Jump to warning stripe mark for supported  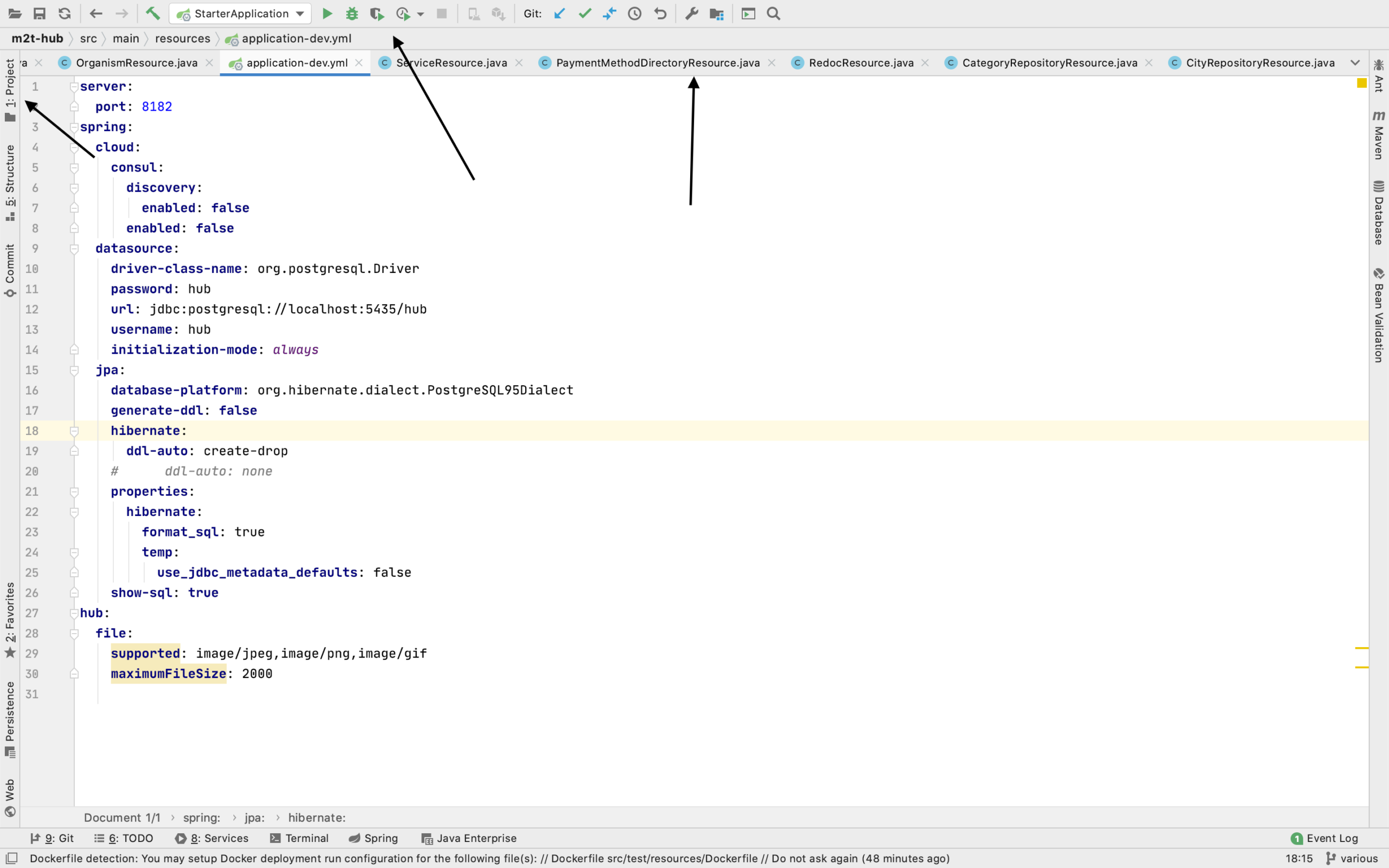coord(1362,648)
